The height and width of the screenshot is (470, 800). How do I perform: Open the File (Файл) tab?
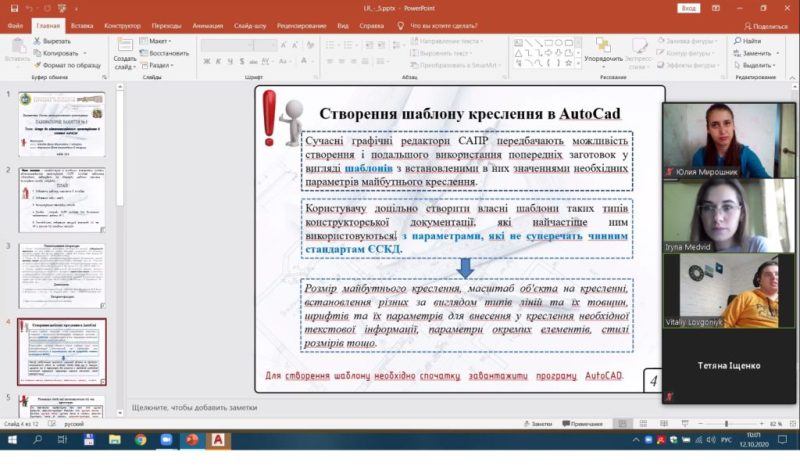pyautogui.click(x=15, y=26)
